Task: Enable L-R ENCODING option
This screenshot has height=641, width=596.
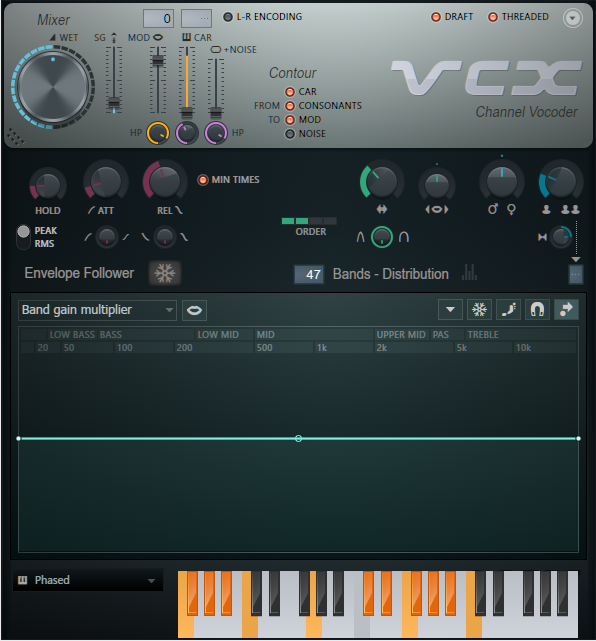Action: click(x=228, y=17)
